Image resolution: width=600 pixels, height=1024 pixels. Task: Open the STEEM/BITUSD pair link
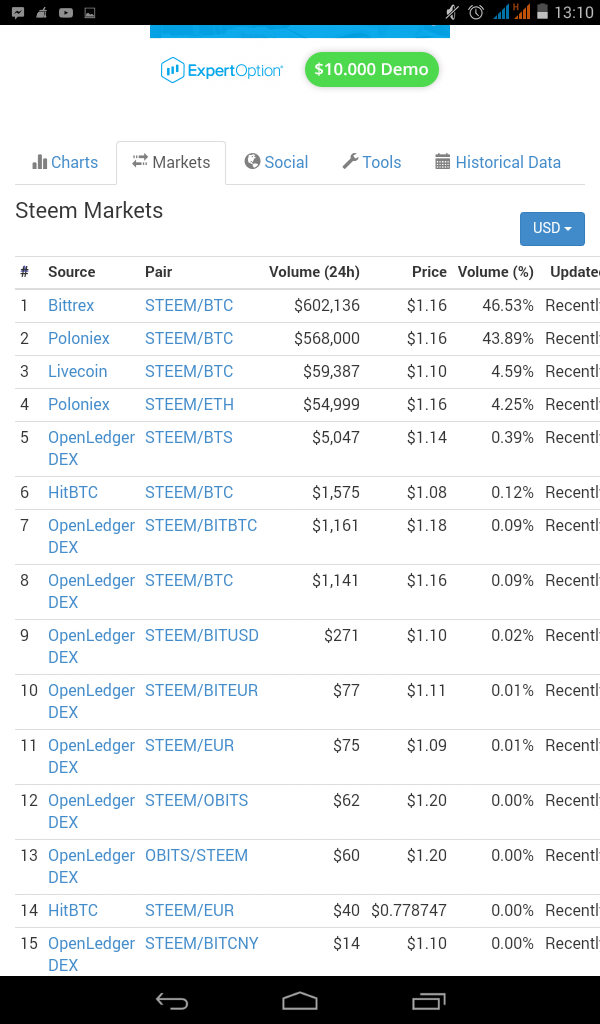point(202,635)
